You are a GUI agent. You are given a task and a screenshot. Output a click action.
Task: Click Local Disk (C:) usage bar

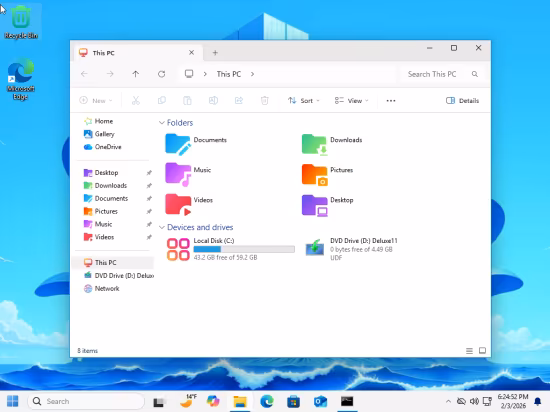(244, 249)
